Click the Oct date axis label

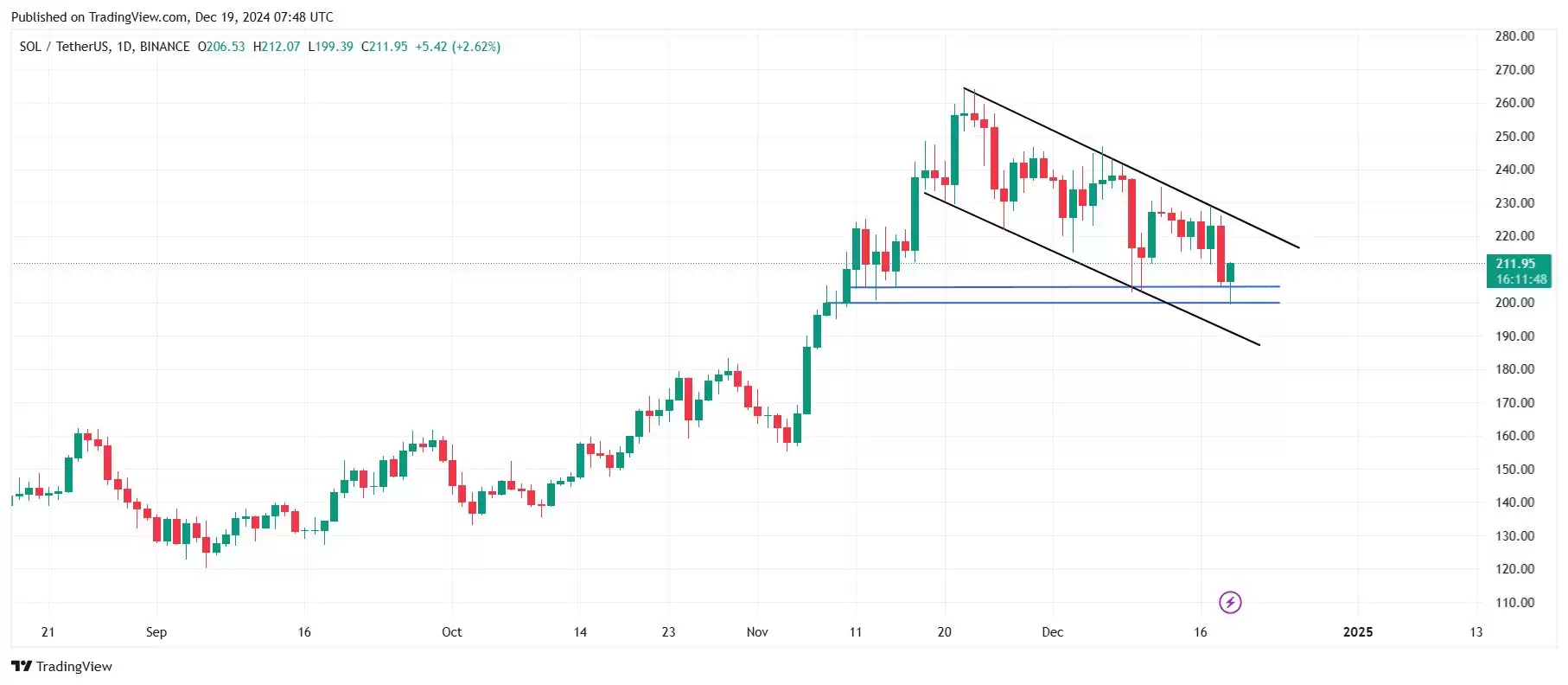(451, 632)
